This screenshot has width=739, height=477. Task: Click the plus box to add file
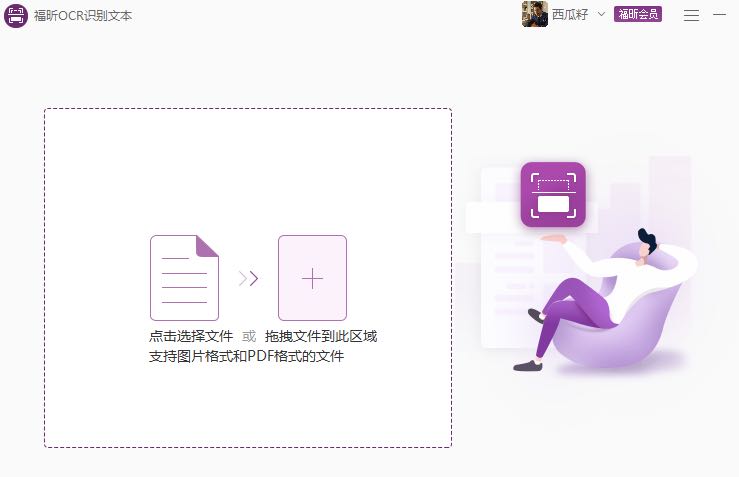point(312,278)
